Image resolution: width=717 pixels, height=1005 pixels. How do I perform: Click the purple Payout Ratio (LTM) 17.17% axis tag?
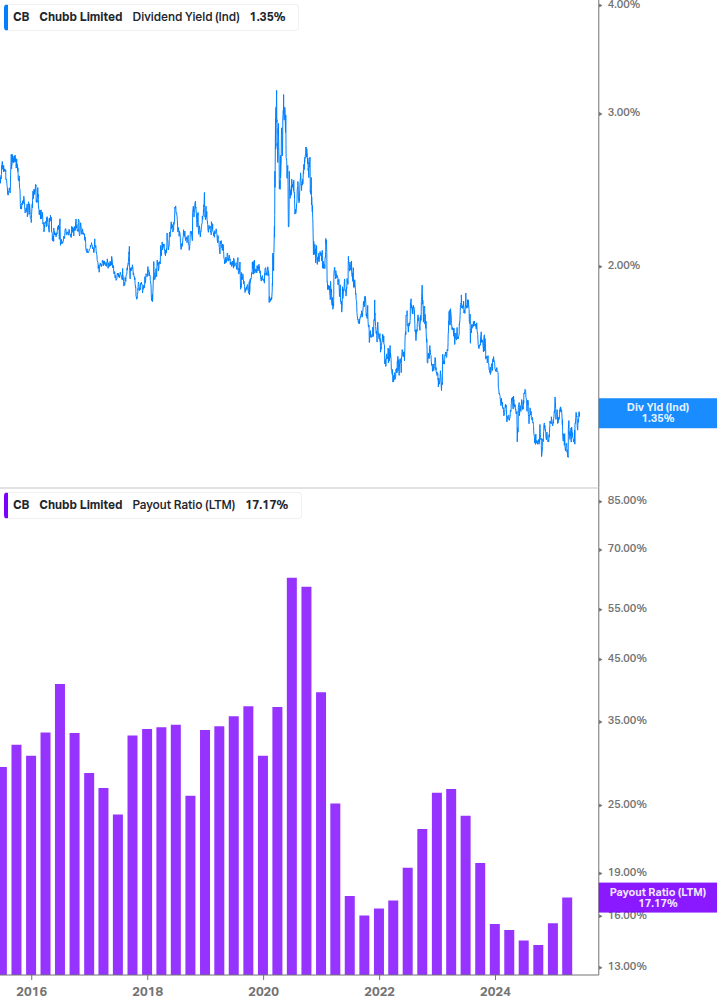(657, 897)
